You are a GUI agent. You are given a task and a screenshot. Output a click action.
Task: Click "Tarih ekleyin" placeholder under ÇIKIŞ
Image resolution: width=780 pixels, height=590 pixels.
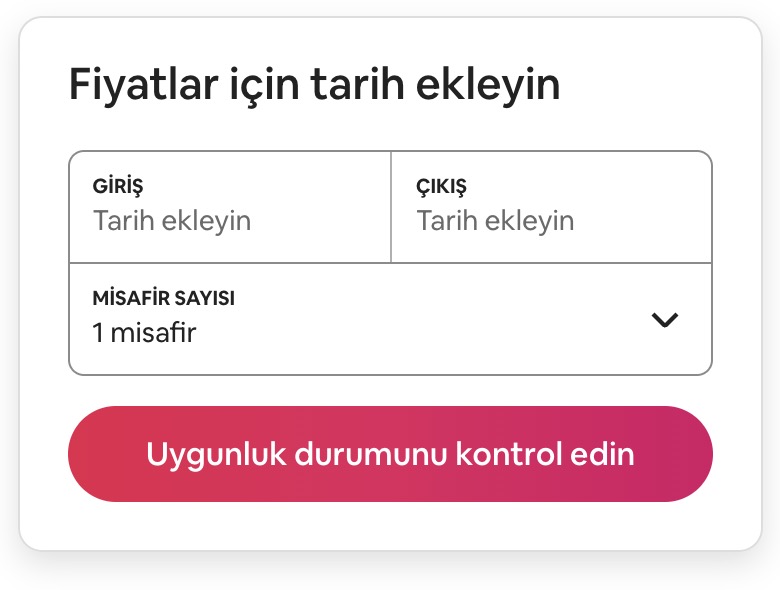coord(495,220)
